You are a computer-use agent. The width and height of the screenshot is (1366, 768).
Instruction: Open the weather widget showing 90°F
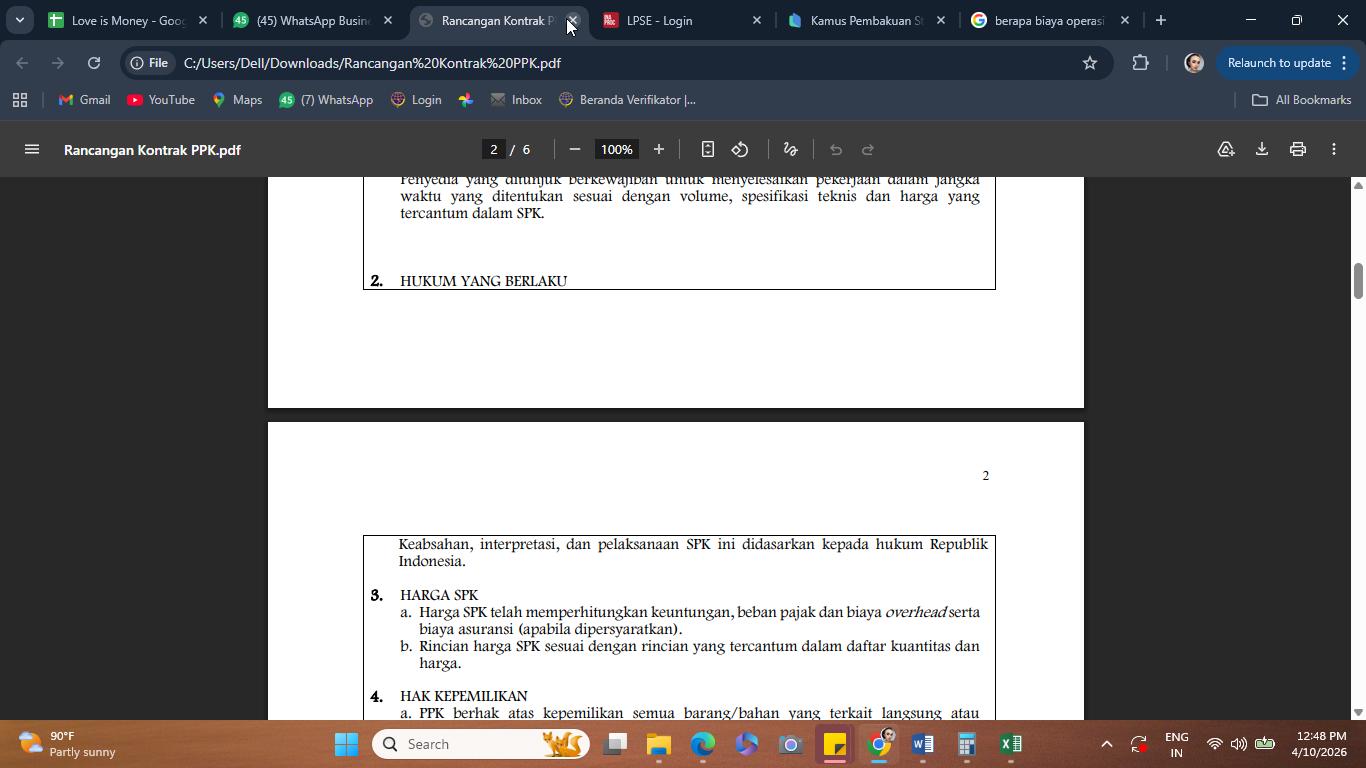coord(68,744)
